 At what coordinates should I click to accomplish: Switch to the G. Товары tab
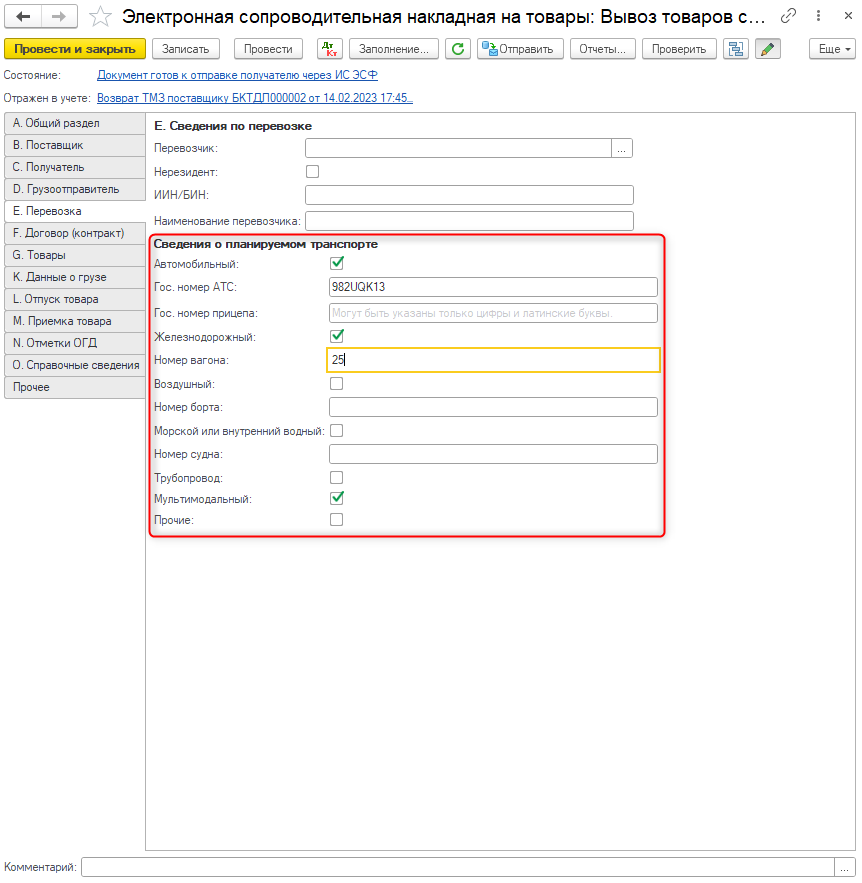click(74, 255)
